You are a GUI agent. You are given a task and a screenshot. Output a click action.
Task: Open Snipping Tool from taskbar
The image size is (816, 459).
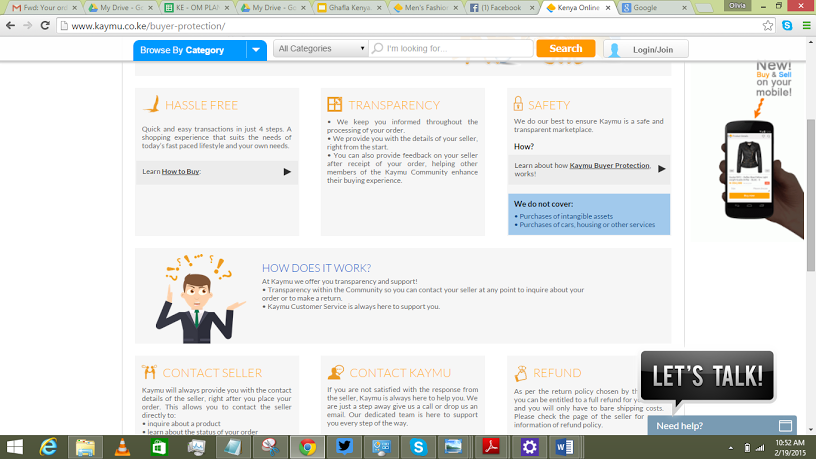(x=270, y=447)
